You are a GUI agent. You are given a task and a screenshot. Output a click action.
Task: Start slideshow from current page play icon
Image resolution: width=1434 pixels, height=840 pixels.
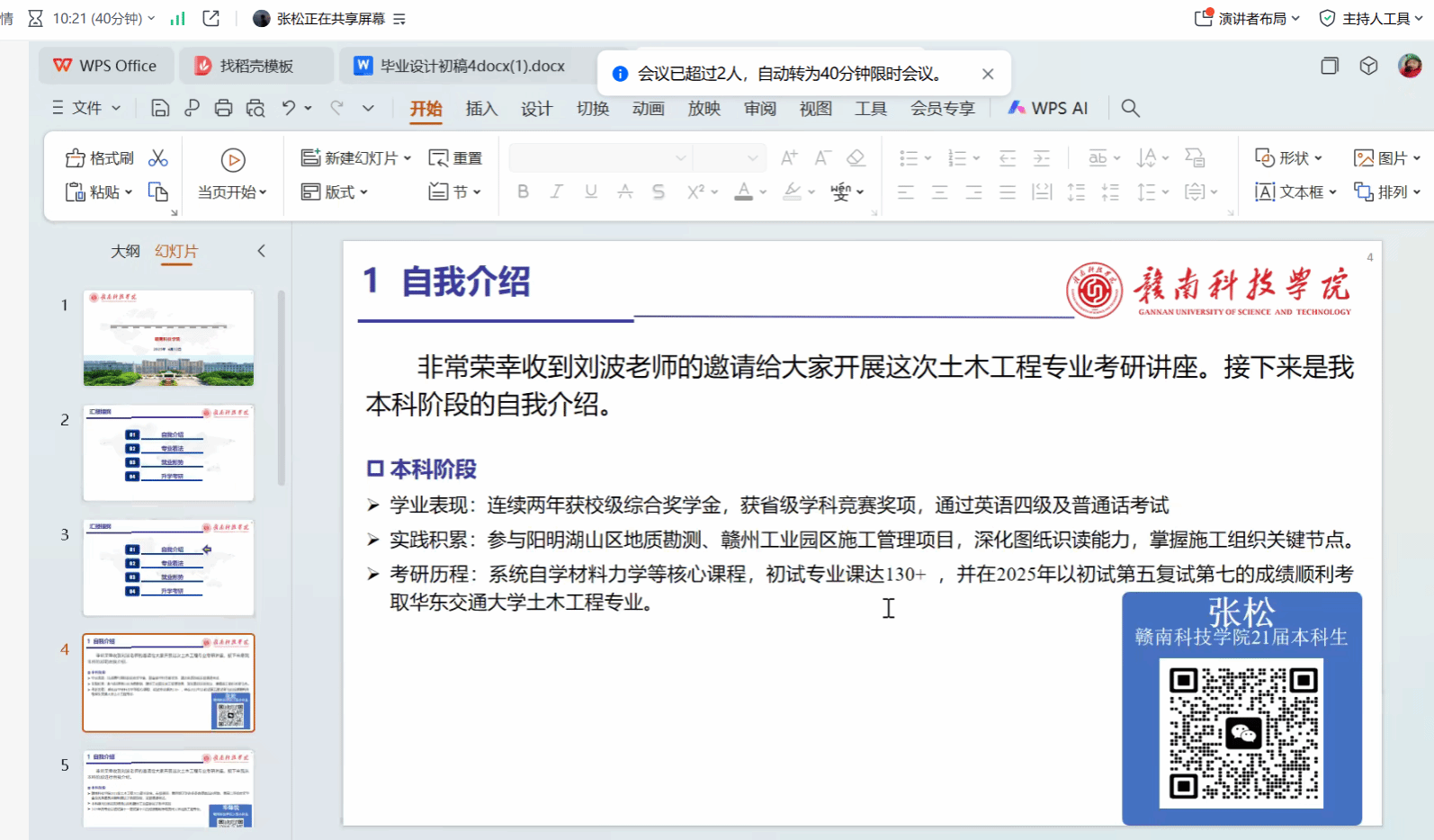233,160
